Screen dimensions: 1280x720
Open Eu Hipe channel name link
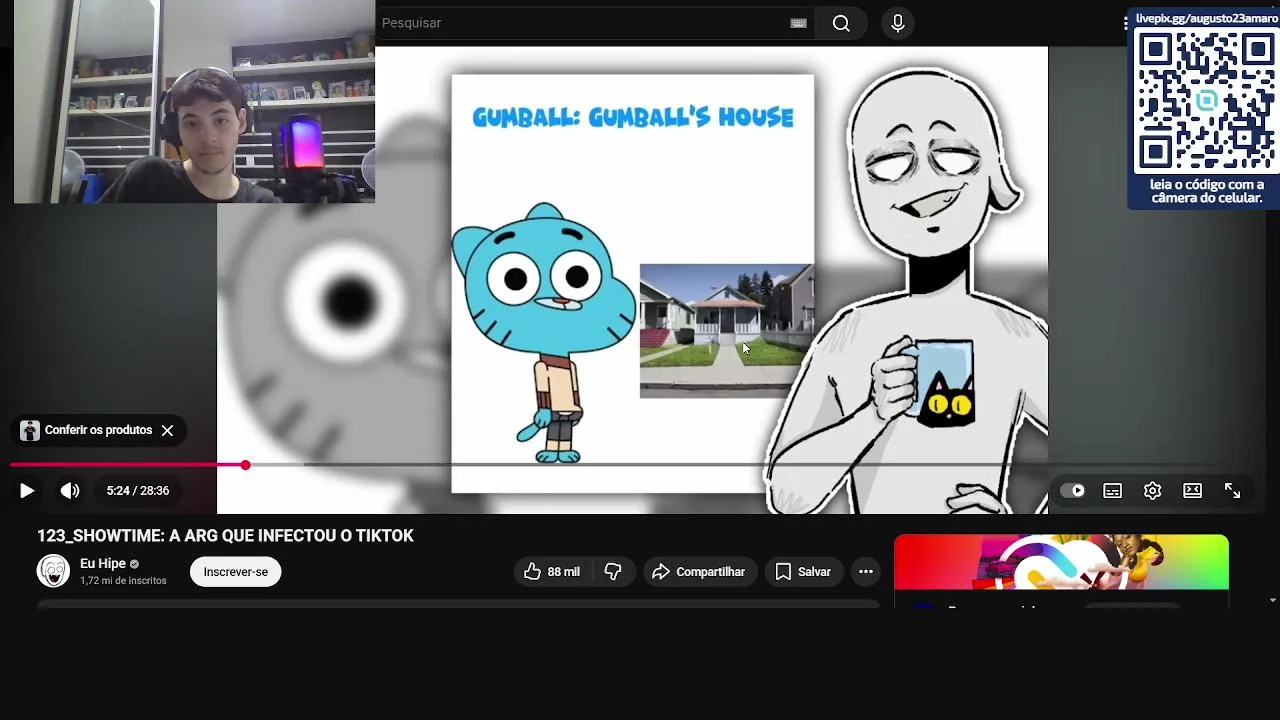pyautogui.click(x=103, y=564)
